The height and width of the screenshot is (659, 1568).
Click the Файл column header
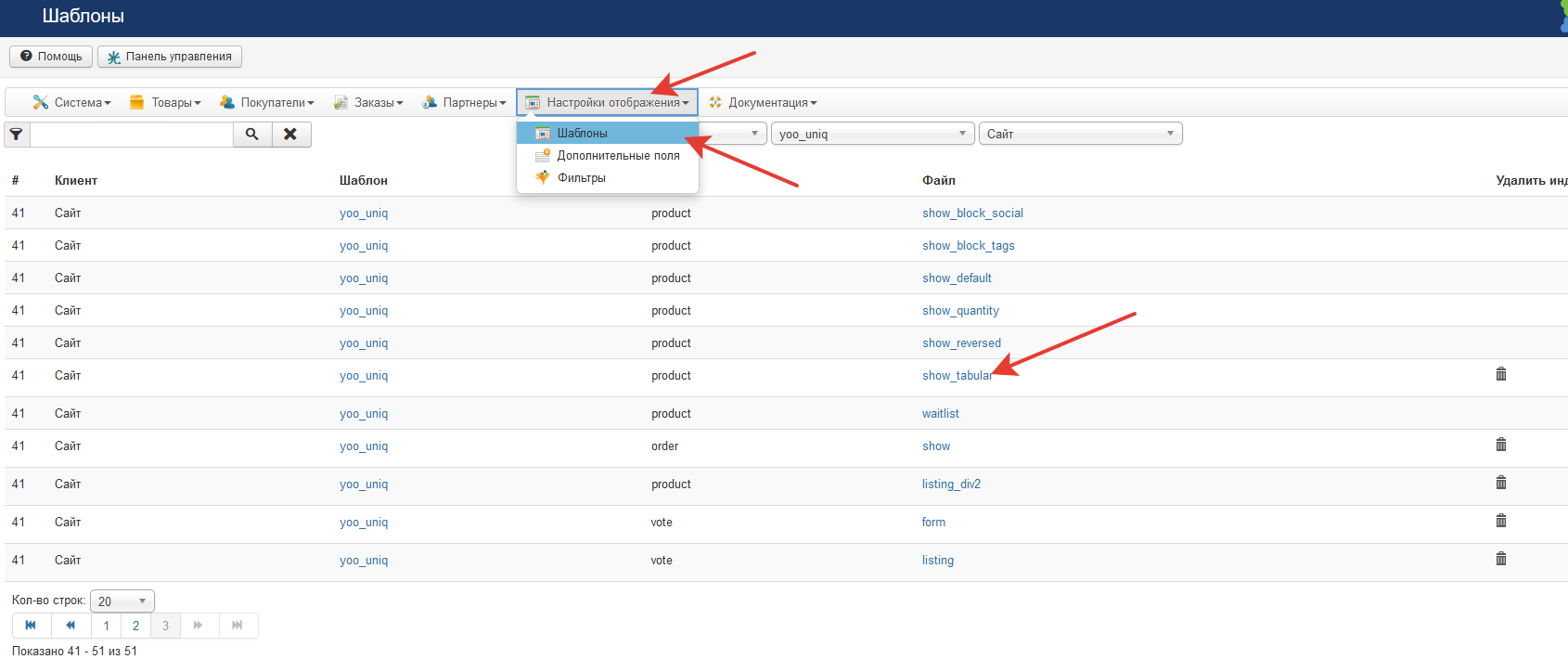pos(939,181)
